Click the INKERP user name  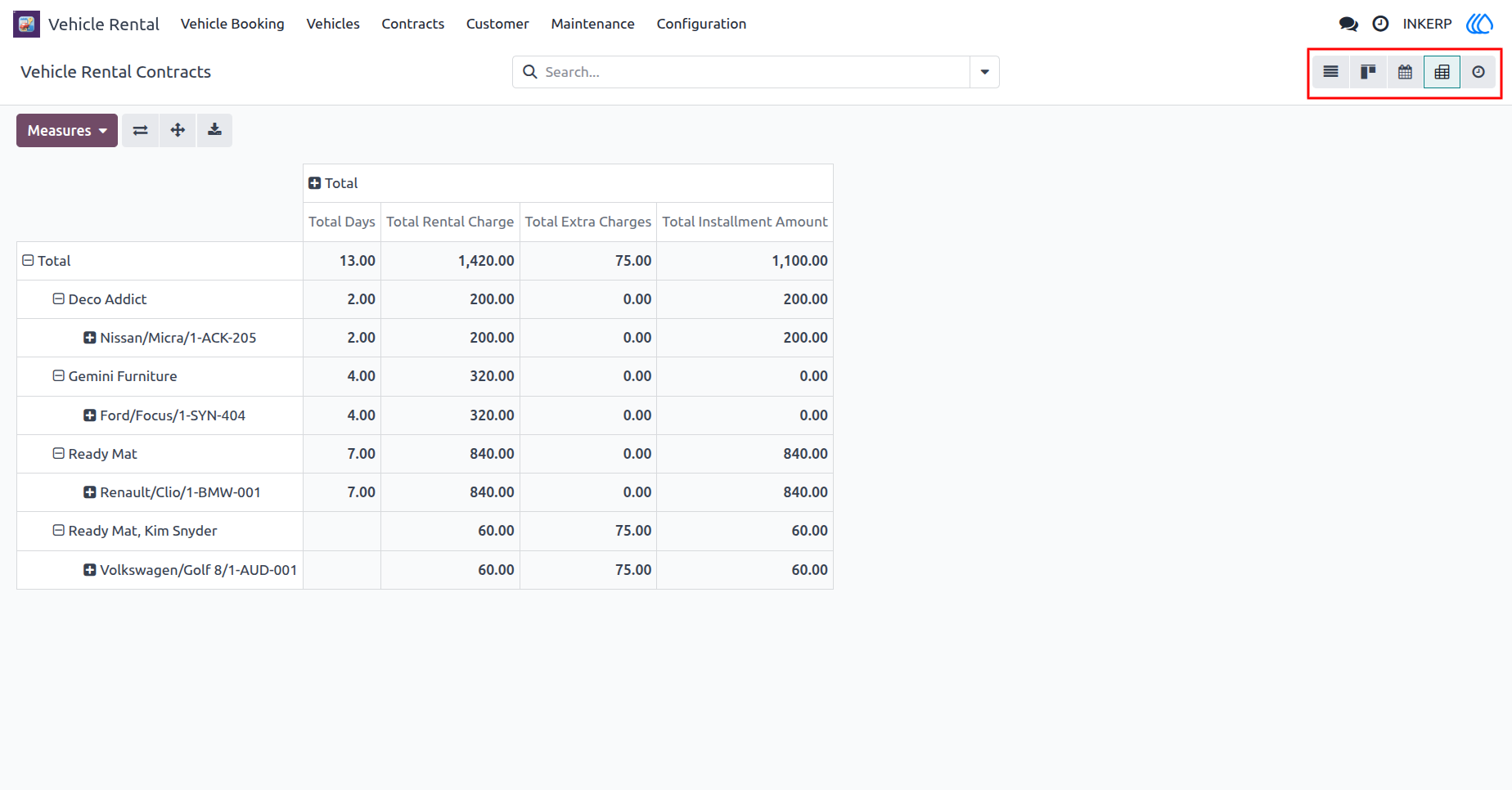[x=1427, y=24]
